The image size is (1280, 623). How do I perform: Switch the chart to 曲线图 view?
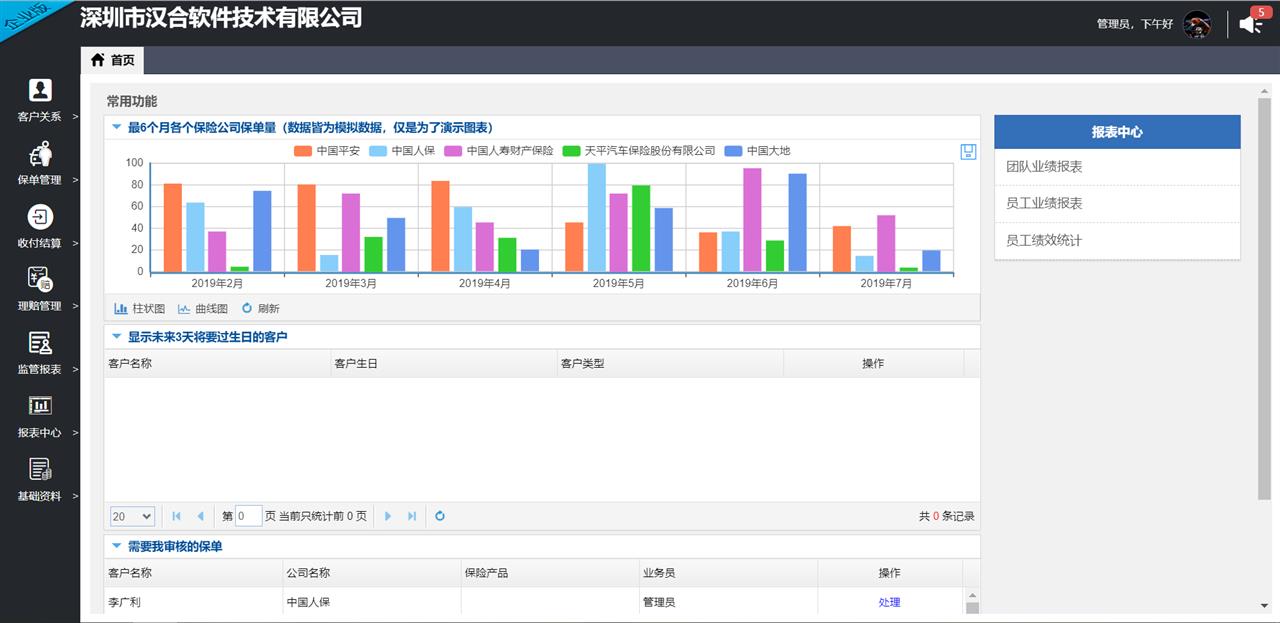coord(202,309)
